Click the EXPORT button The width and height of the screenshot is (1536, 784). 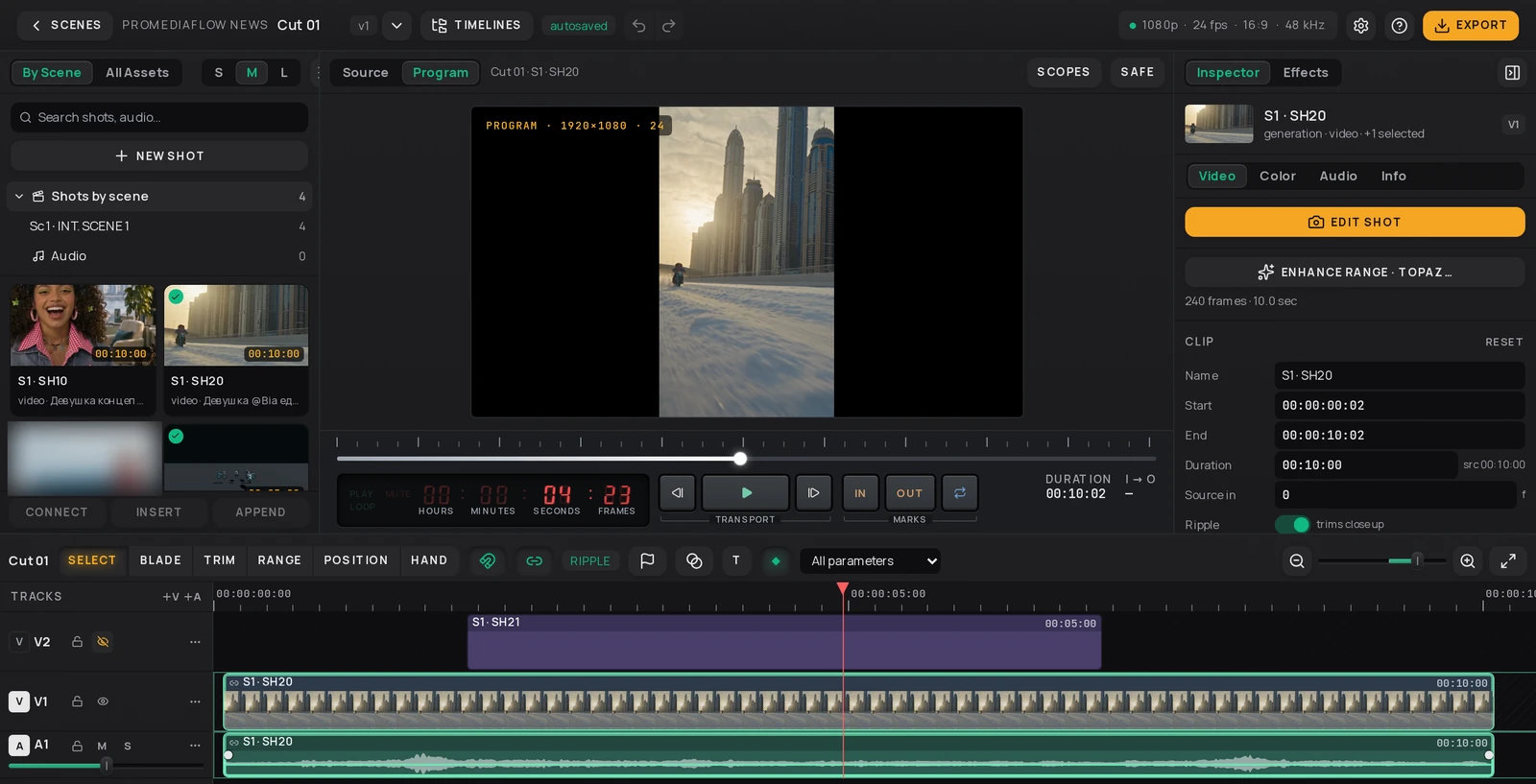click(x=1470, y=26)
